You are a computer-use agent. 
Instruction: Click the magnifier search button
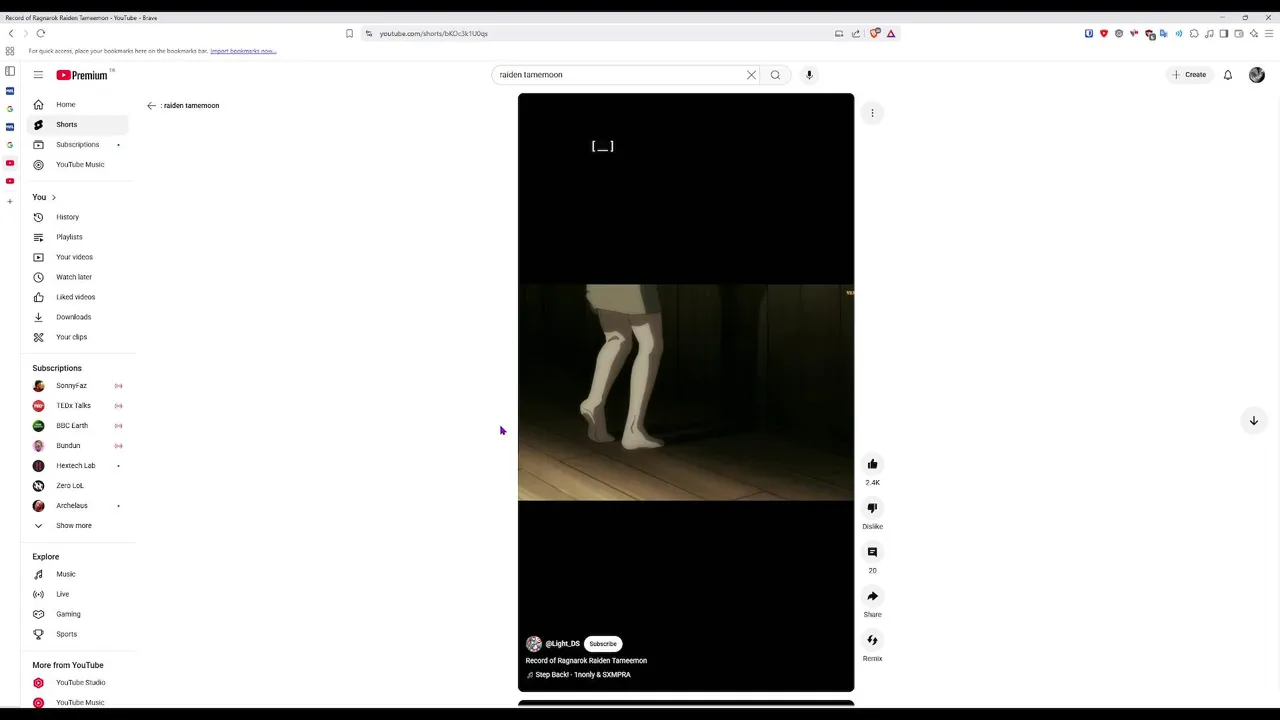775,75
